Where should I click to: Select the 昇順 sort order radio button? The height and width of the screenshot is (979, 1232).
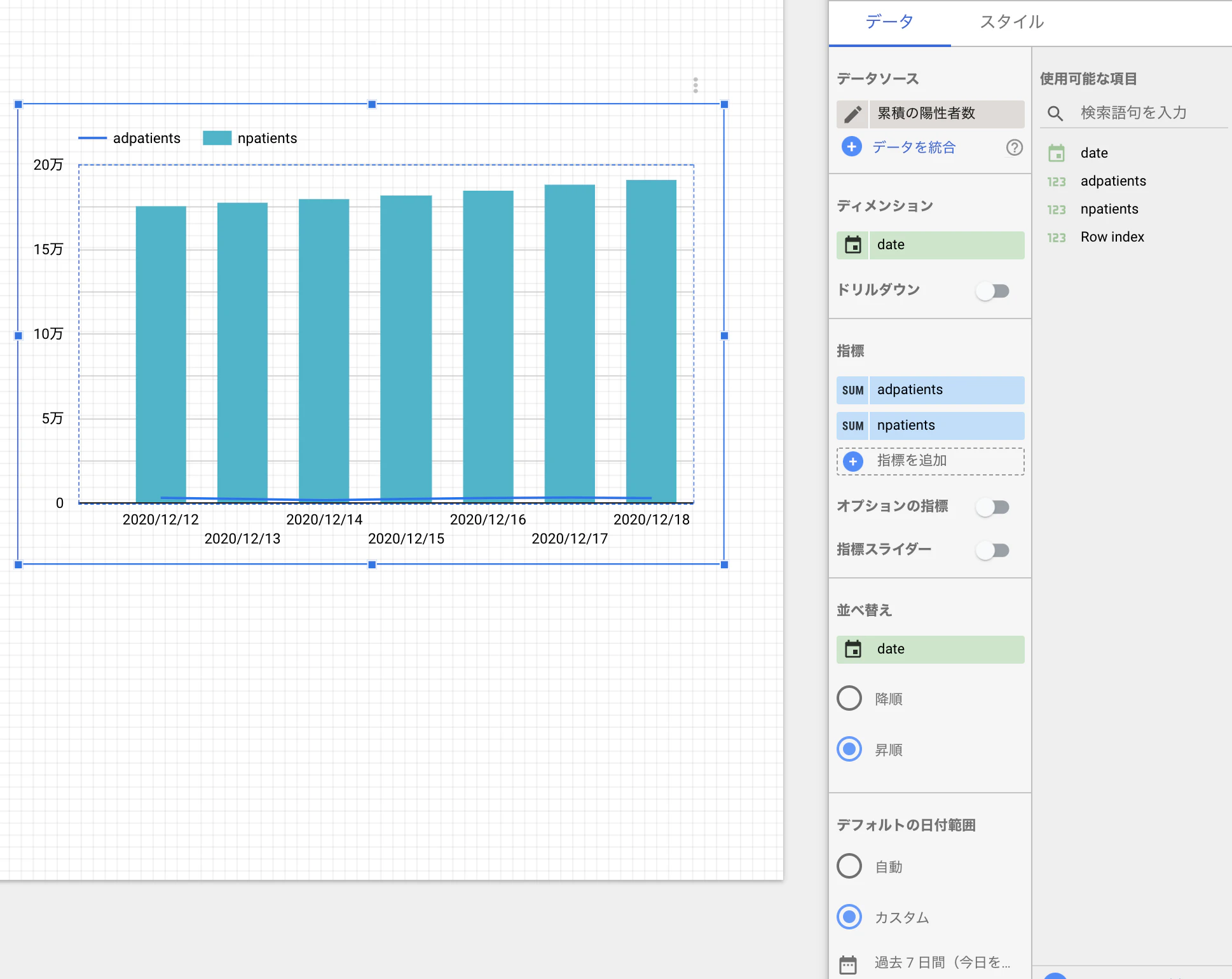tap(849, 749)
